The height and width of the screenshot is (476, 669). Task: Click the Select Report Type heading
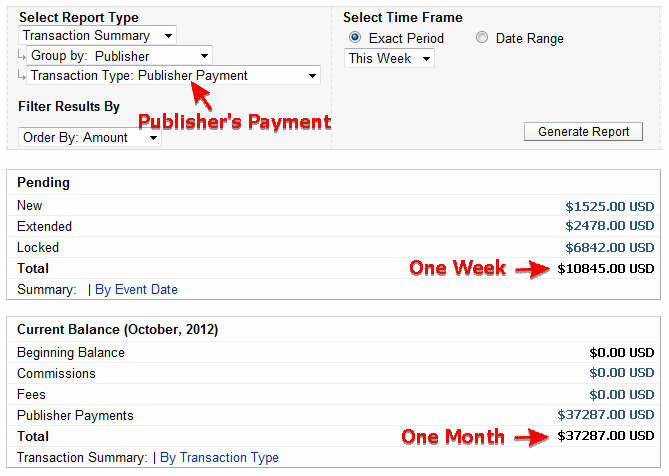(79, 17)
